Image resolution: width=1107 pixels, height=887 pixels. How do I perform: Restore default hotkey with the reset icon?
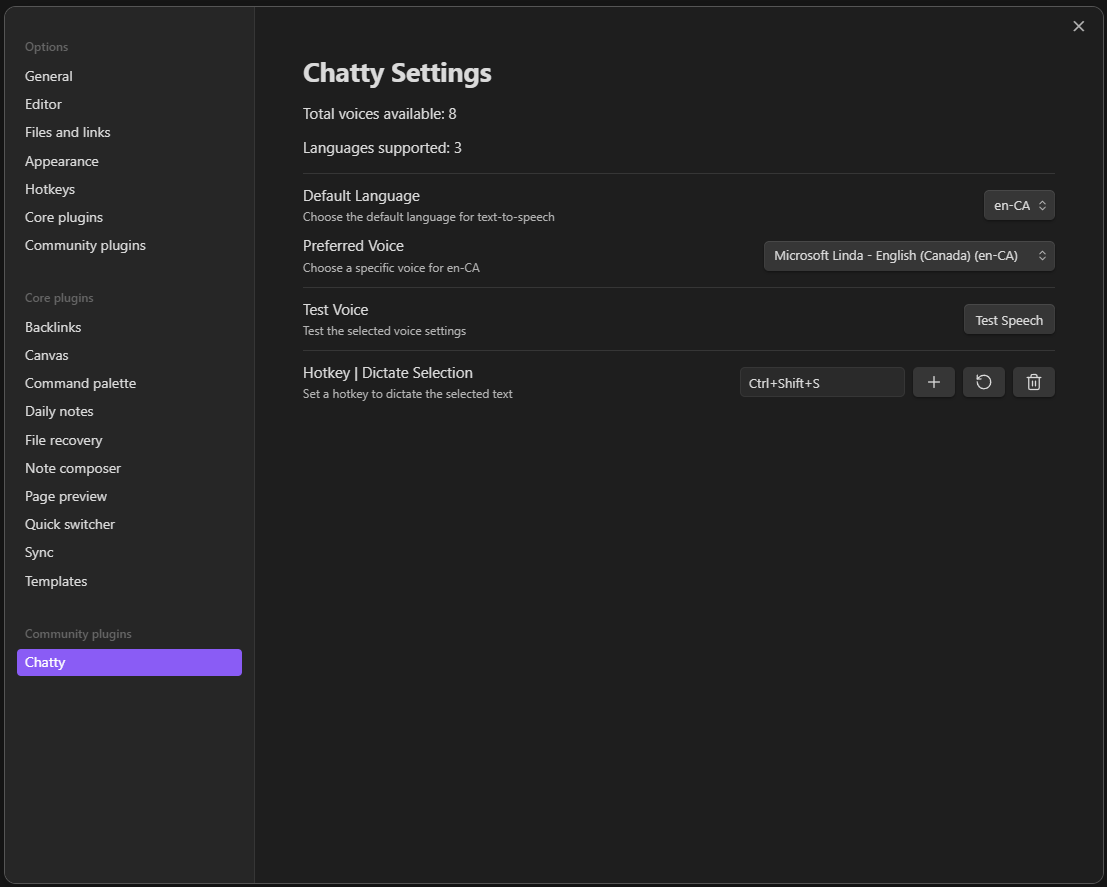pyautogui.click(x=983, y=382)
